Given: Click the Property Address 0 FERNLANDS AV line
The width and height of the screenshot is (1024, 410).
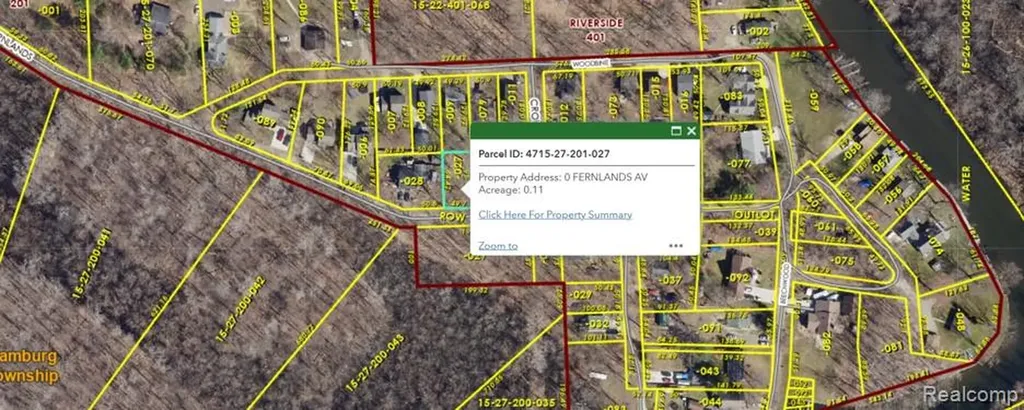Looking at the screenshot, I should tap(564, 177).
